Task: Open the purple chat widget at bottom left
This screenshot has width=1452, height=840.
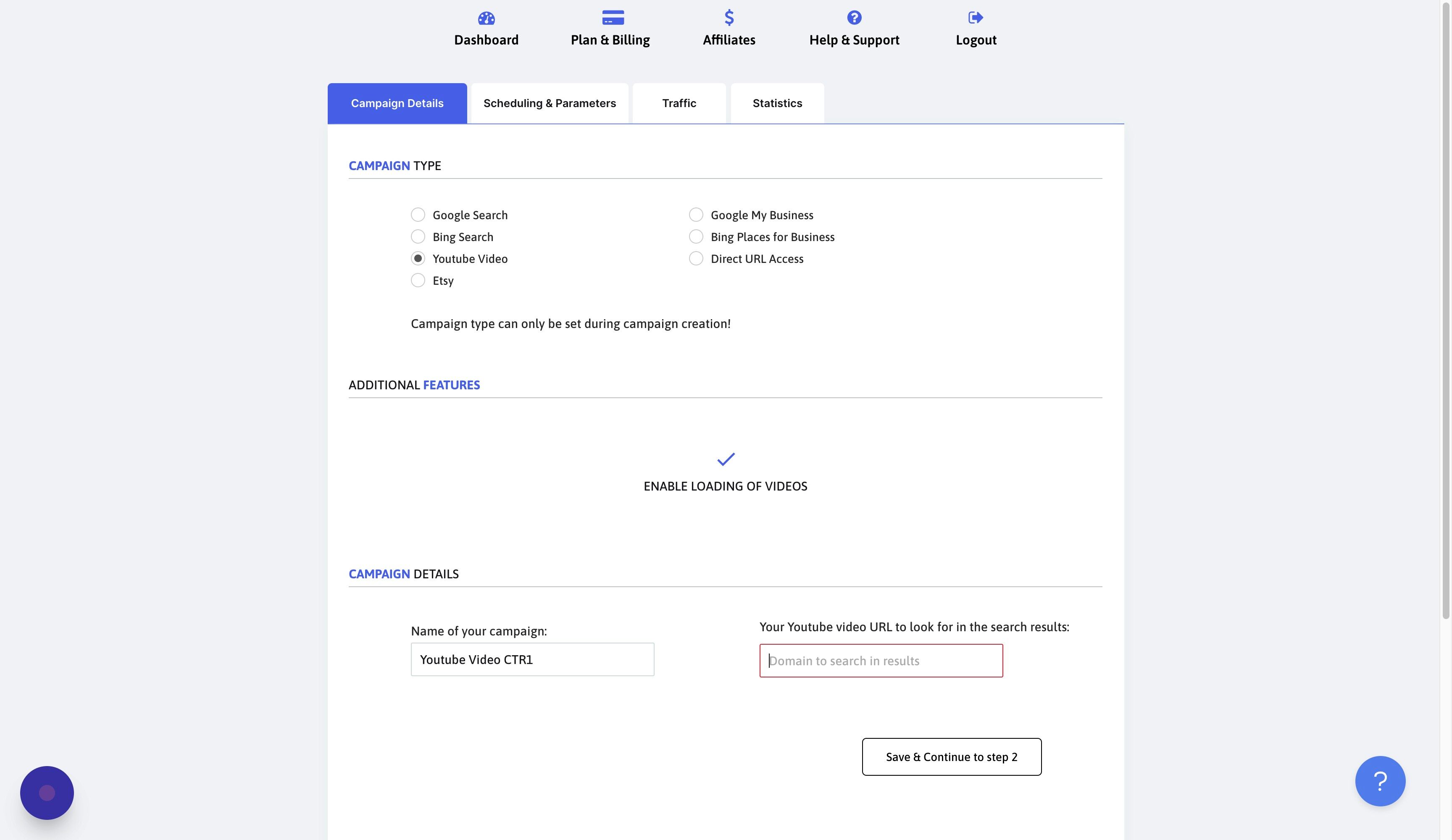Action: pos(47,793)
